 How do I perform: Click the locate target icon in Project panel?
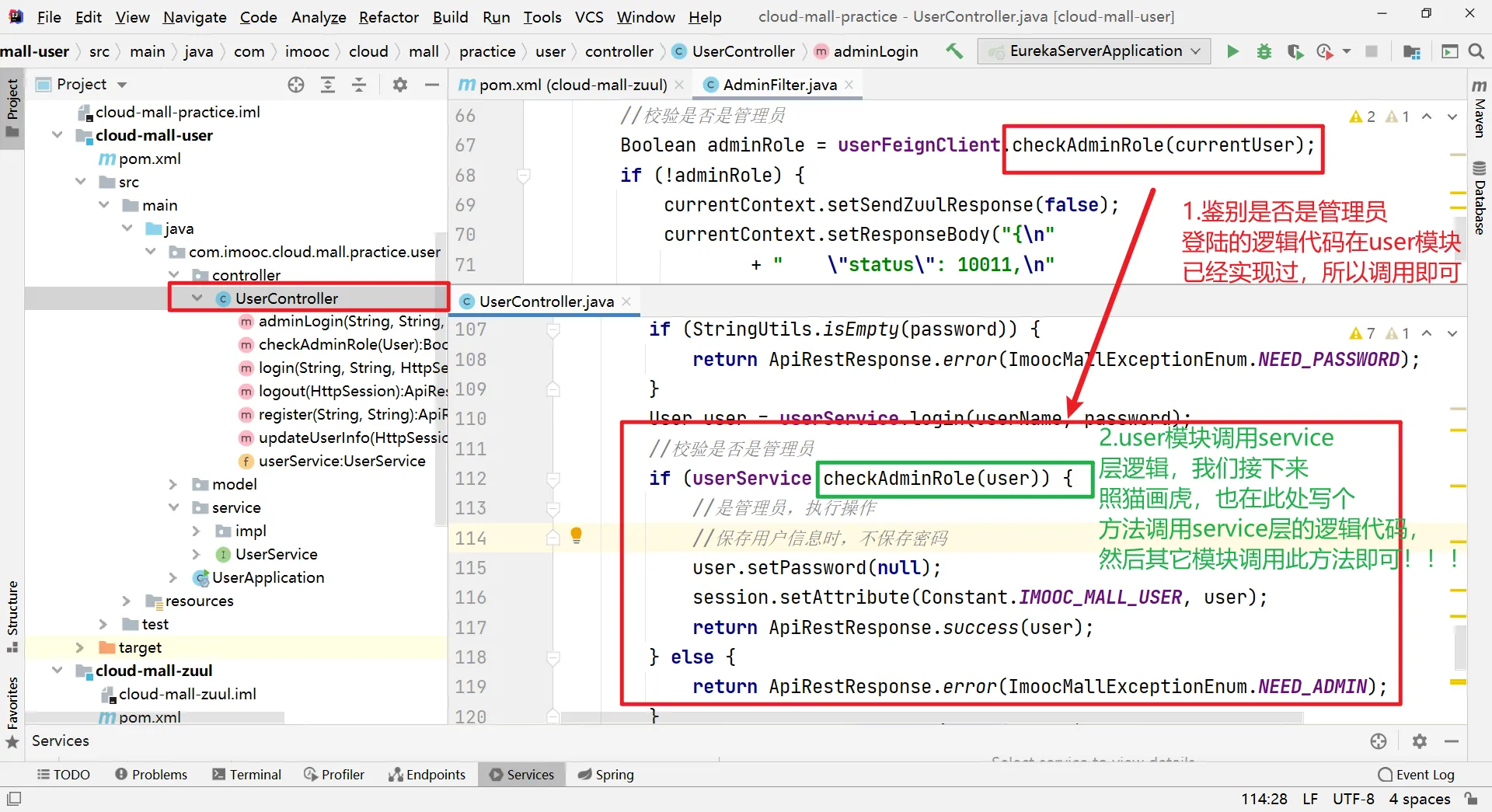(x=296, y=85)
